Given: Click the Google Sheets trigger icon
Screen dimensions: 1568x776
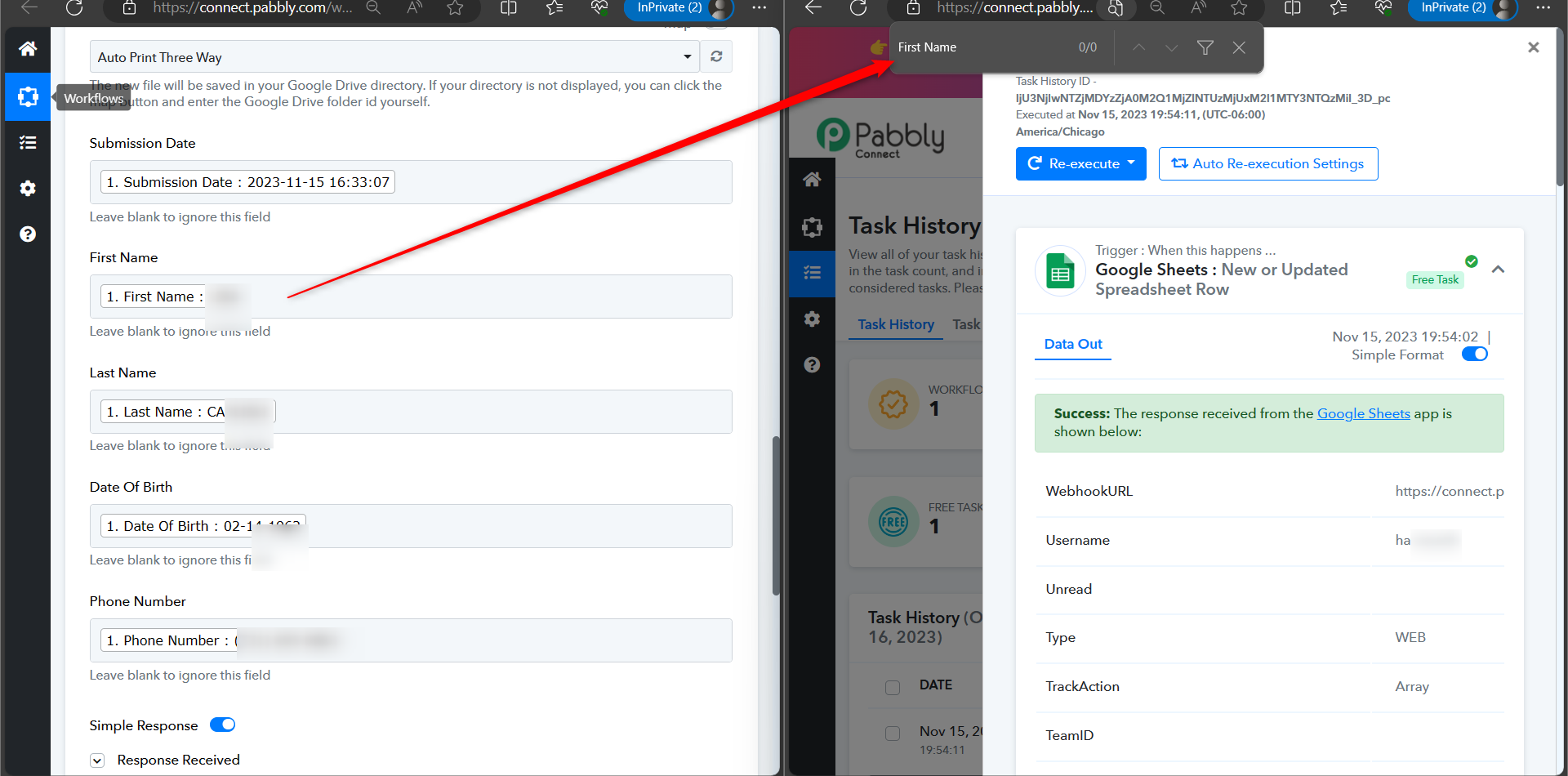Looking at the screenshot, I should pos(1060,270).
